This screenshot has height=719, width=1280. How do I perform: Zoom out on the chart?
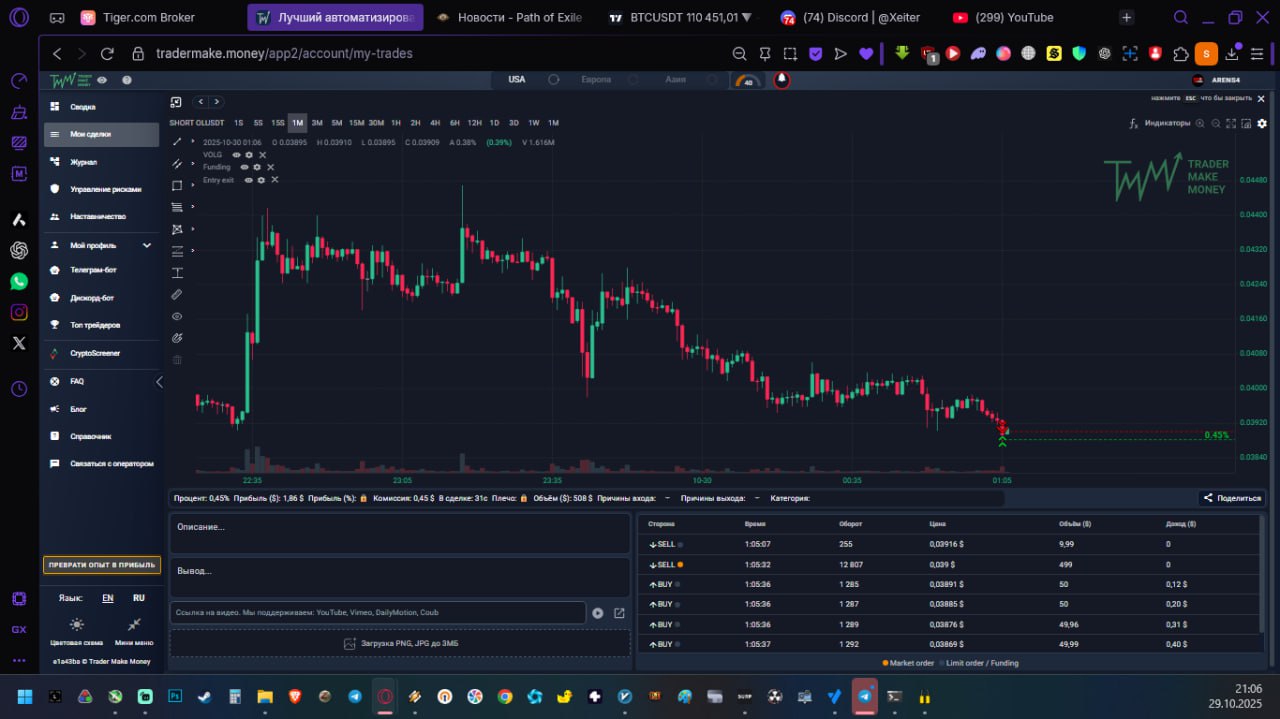[x=1216, y=123]
